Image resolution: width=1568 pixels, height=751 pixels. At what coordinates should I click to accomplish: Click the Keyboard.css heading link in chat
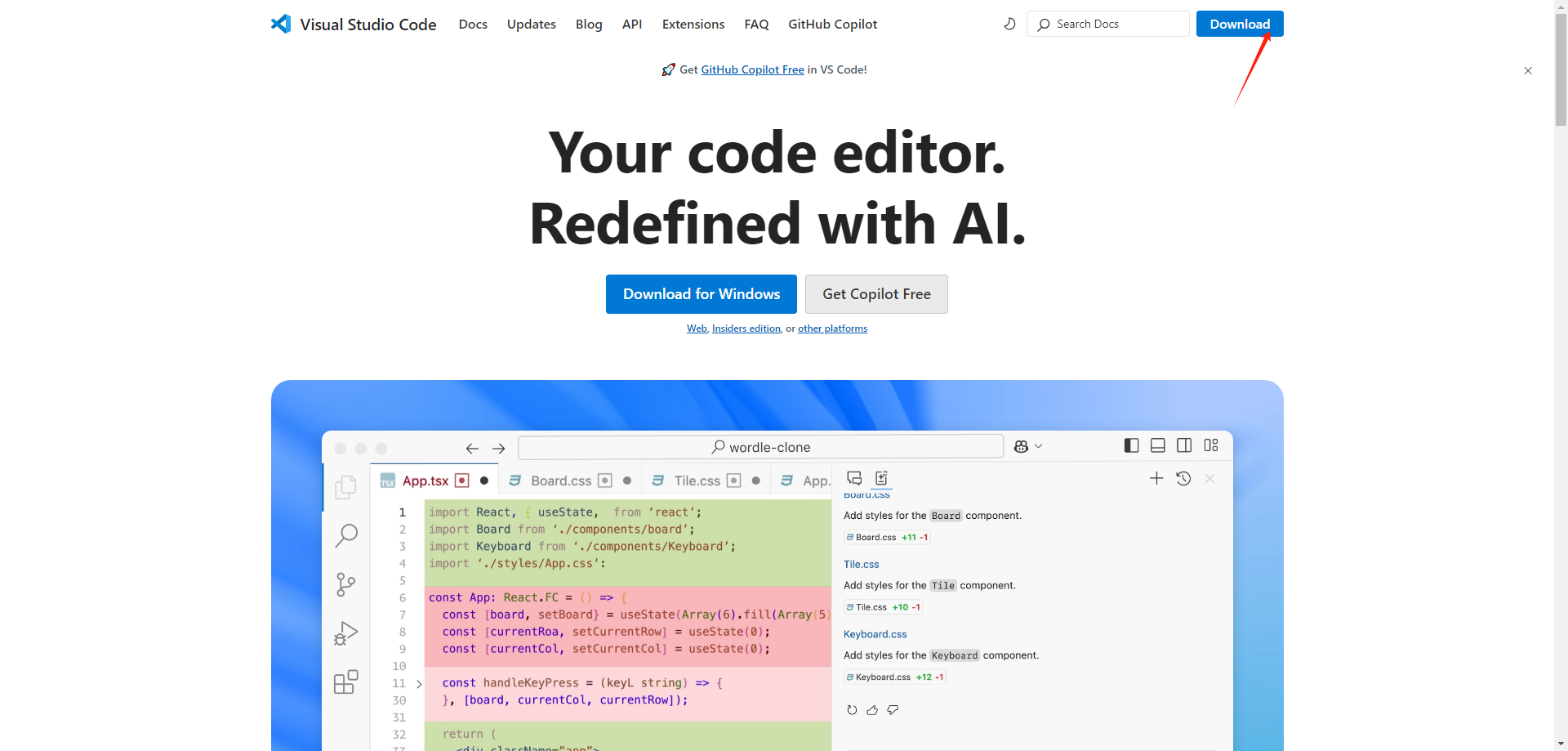pos(875,634)
